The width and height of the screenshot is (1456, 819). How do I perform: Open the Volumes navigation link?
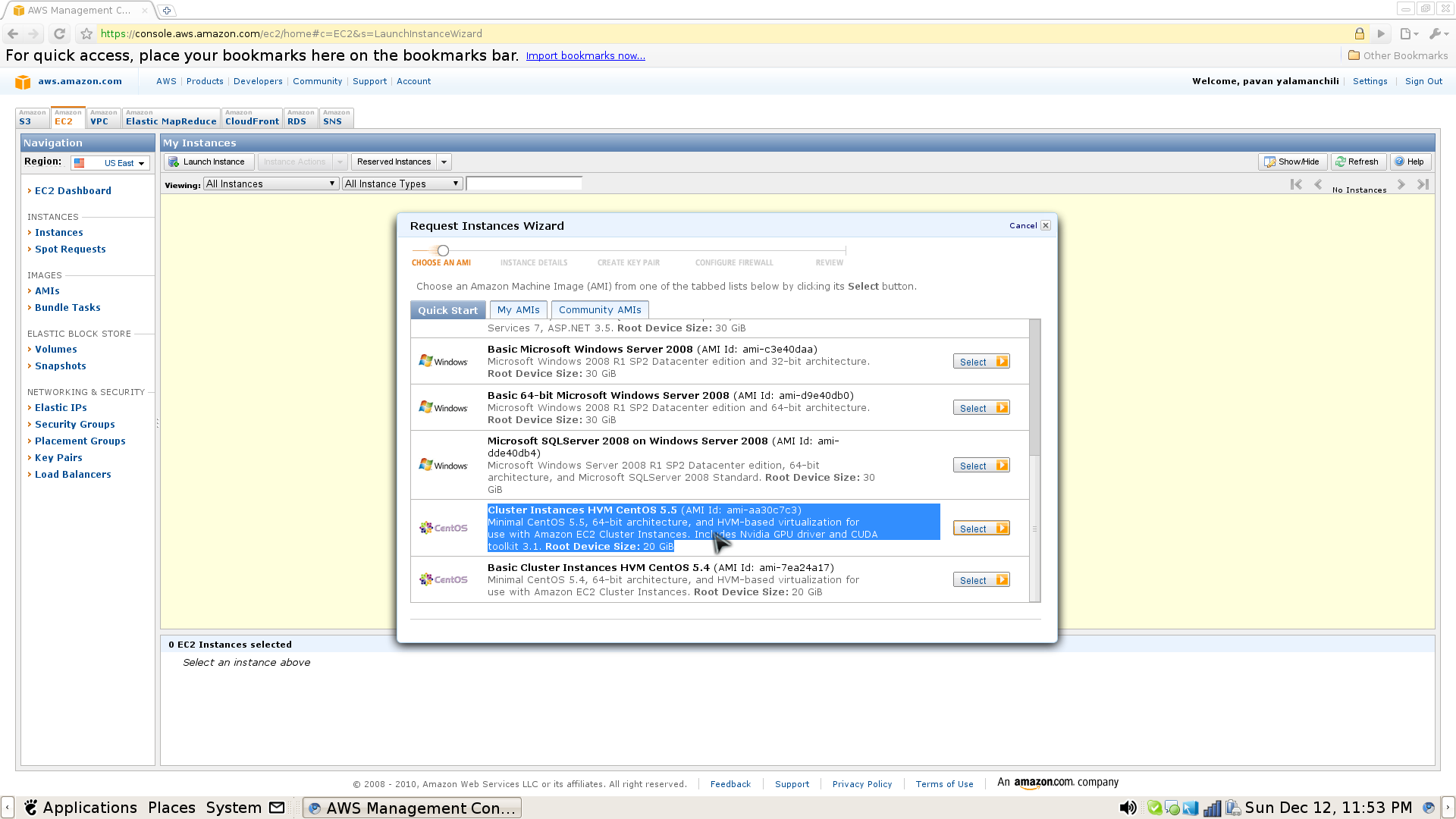pos(56,350)
